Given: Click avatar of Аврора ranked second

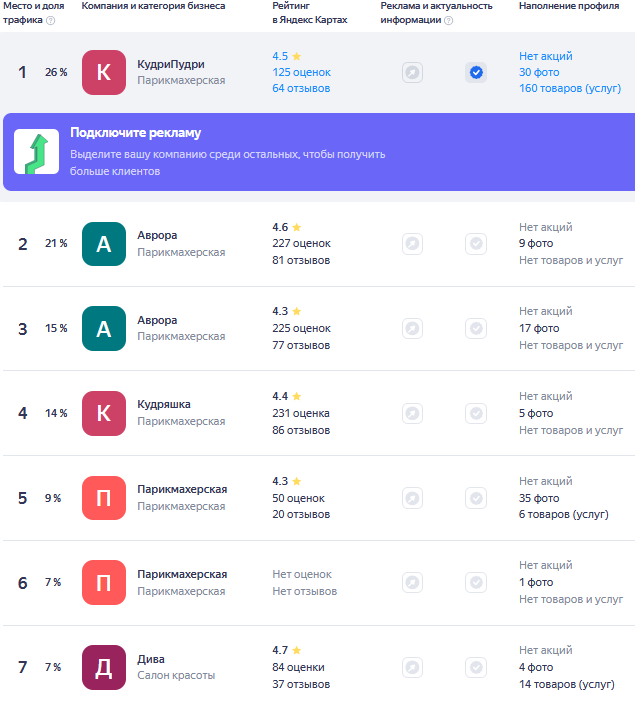Looking at the screenshot, I should pyautogui.click(x=104, y=243).
